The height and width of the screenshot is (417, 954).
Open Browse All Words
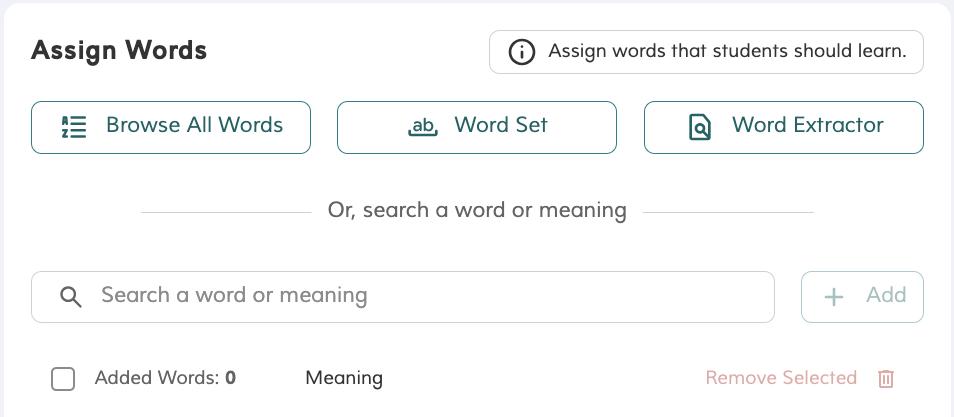[171, 127]
